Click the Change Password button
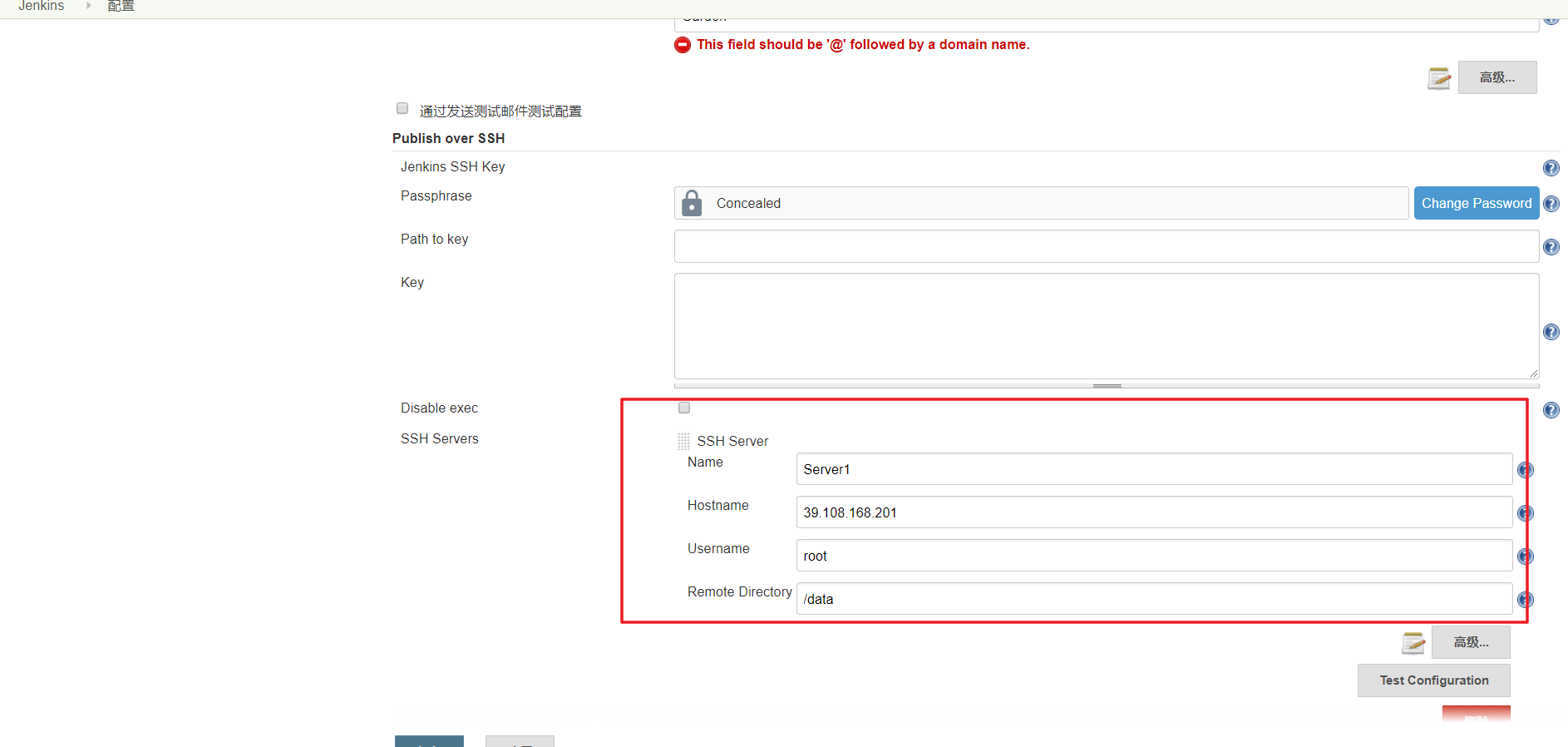This screenshot has height=747, width=1568. click(x=1477, y=203)
